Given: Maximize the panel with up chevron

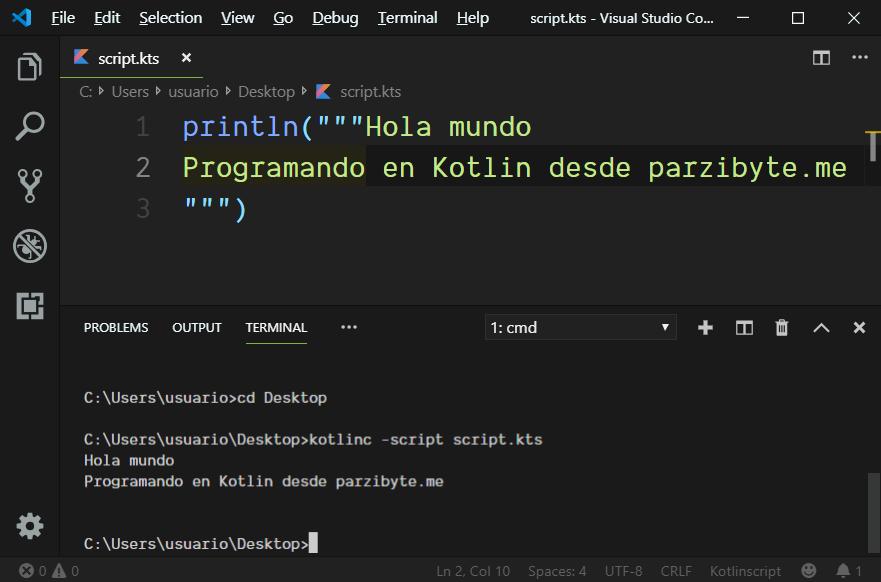Looking at the screenshot, I should (821, 328).
